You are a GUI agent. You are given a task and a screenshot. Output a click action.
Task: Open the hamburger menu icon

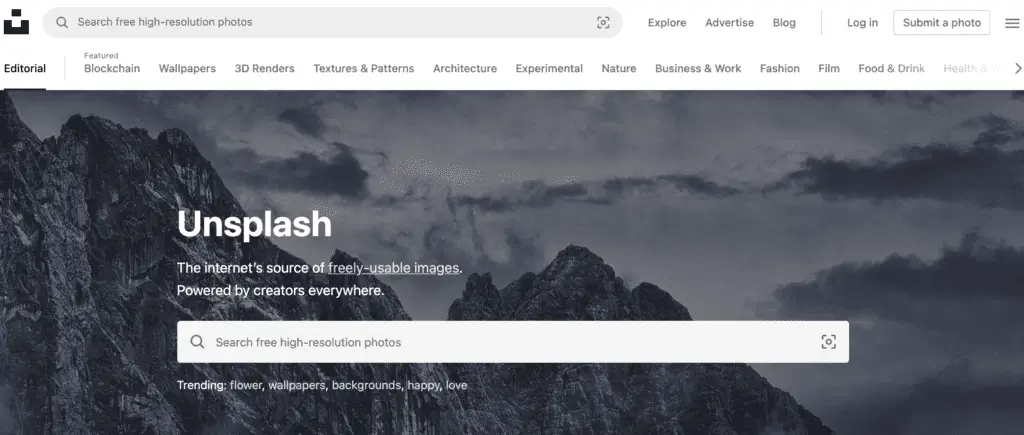click(x=1012, y=23)
